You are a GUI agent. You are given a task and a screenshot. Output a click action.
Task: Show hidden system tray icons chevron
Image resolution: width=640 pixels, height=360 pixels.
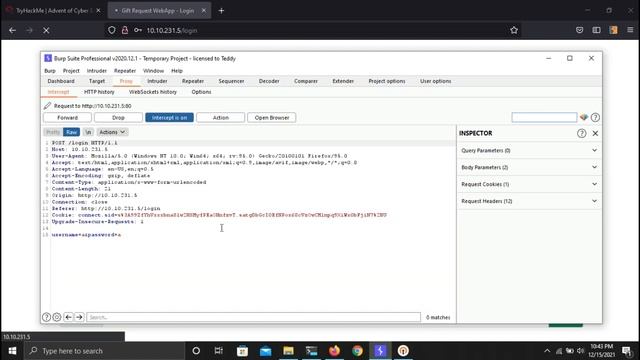pos(547,351)
